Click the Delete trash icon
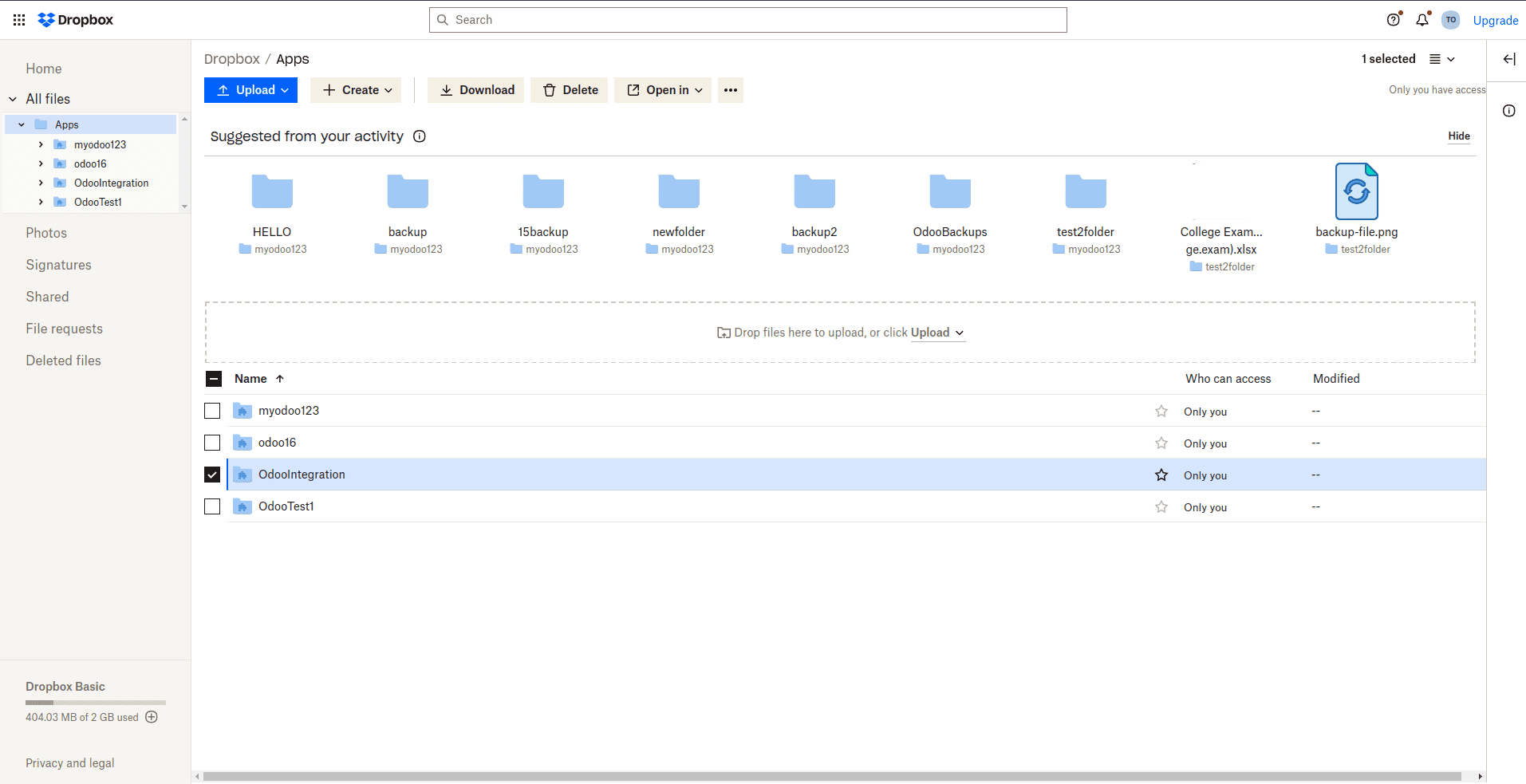This screenshot has height=784, width=1526. point(550,89)
